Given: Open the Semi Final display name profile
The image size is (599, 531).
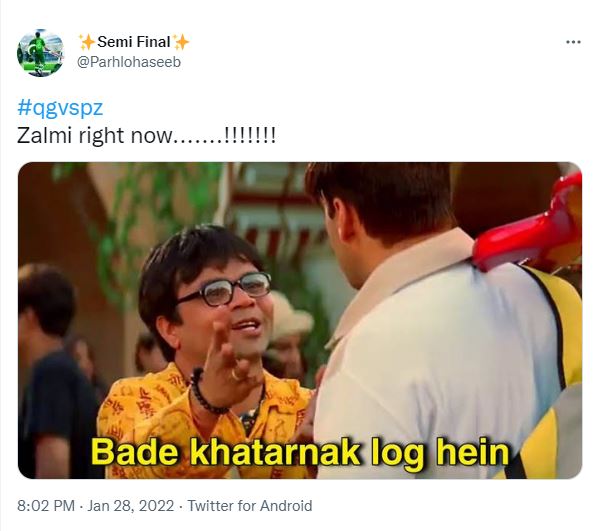Looking at the screenshot, I should tap(134, 42).
